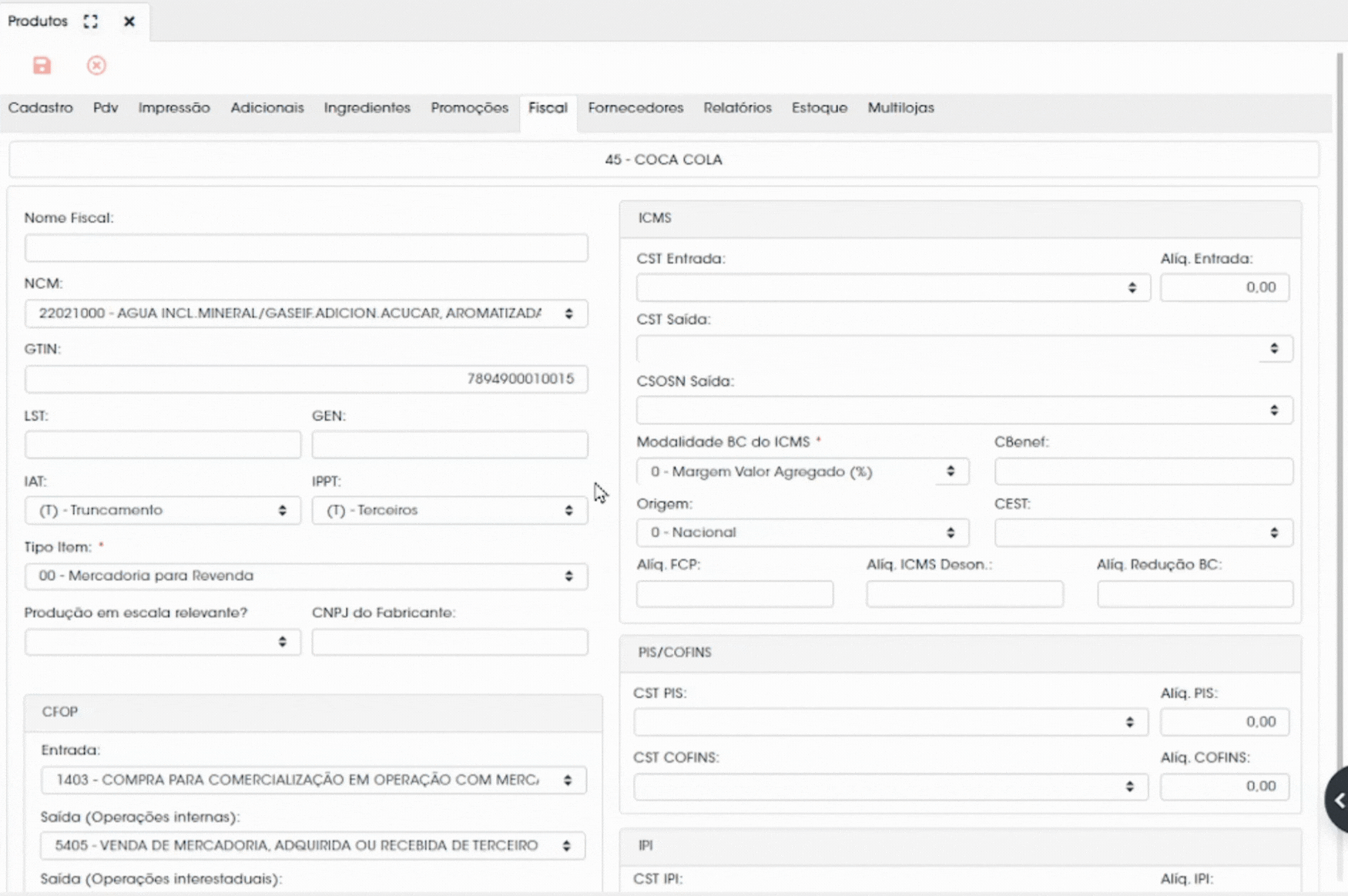Click the ICMS section header
Image resolution: width=1348 pixels, height=896 pixels.
coord(961,219)
